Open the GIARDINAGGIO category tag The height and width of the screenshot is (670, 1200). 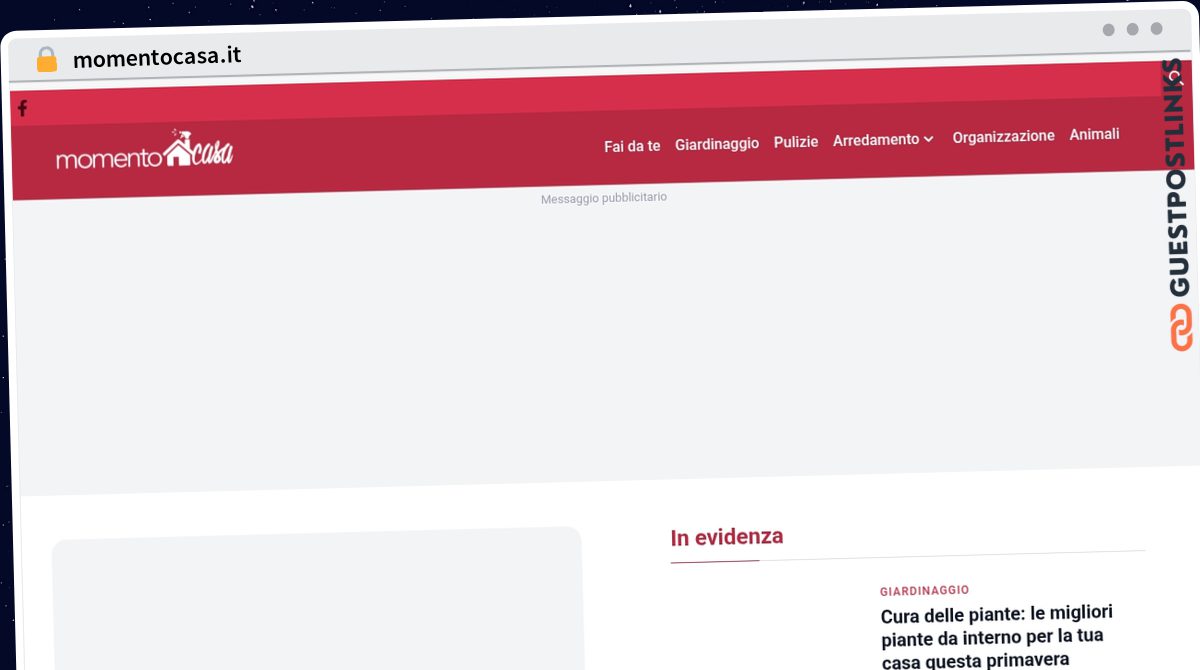[x=924, y=591]
